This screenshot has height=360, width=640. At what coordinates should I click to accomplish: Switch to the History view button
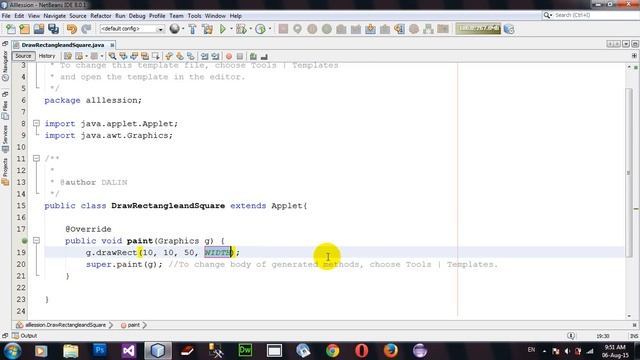(x=47, y=56)
